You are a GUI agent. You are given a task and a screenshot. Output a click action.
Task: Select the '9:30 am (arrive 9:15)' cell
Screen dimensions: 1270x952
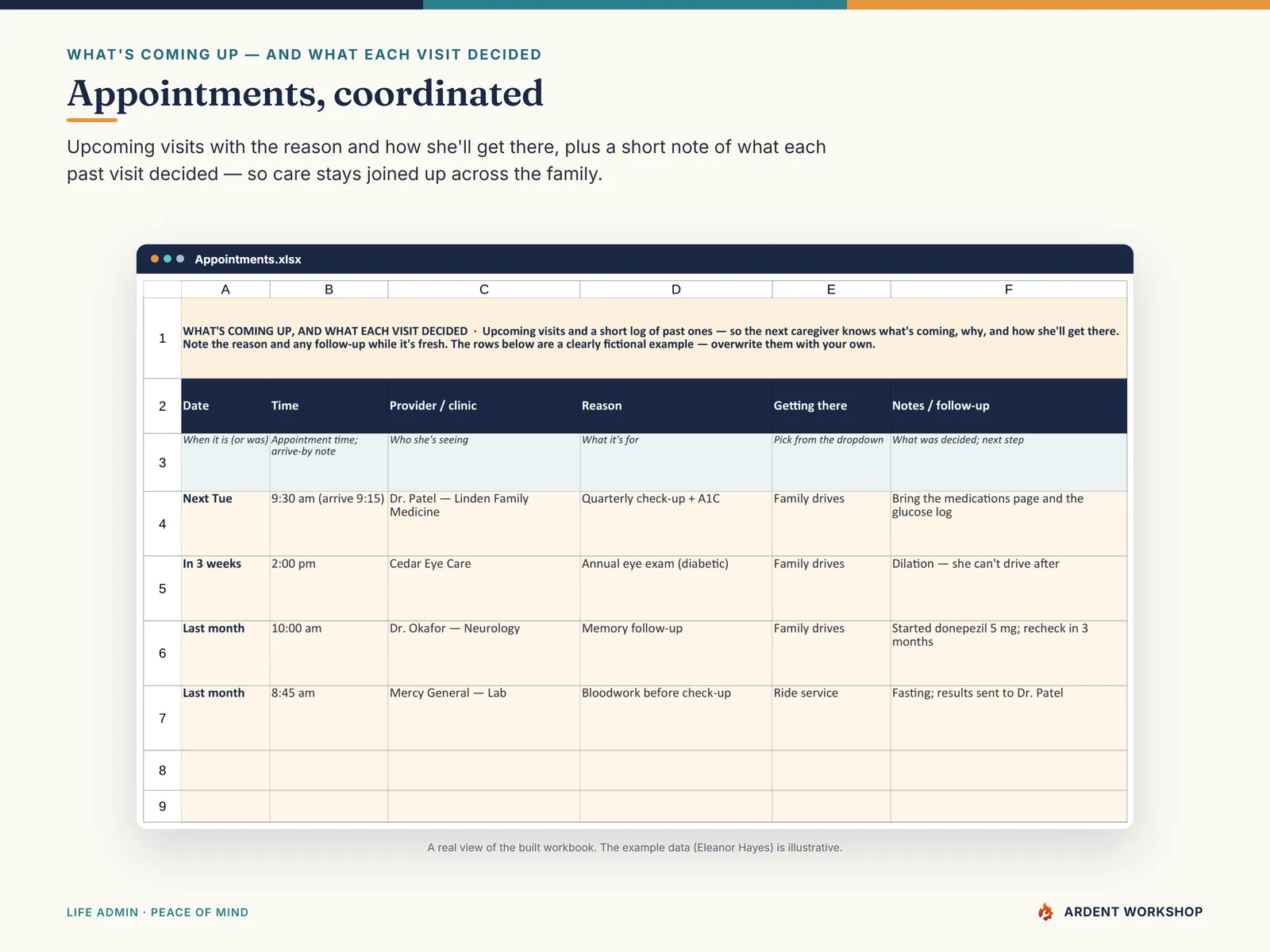pyautogui.click(x=329, y=524)
